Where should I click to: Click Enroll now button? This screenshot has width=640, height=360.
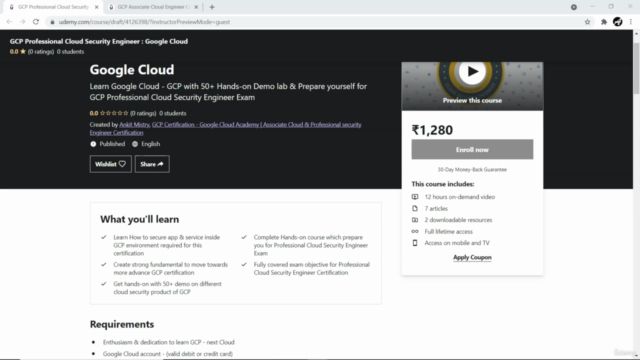(x=472, y=149)
